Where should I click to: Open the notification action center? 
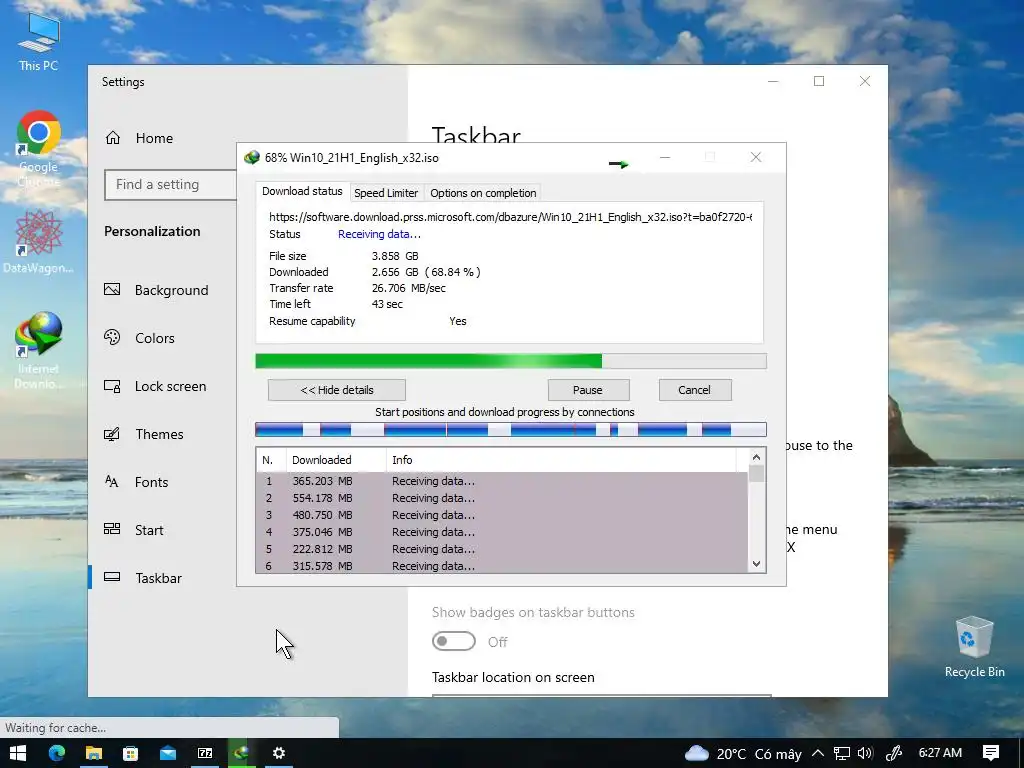click(x=991, y=753)
